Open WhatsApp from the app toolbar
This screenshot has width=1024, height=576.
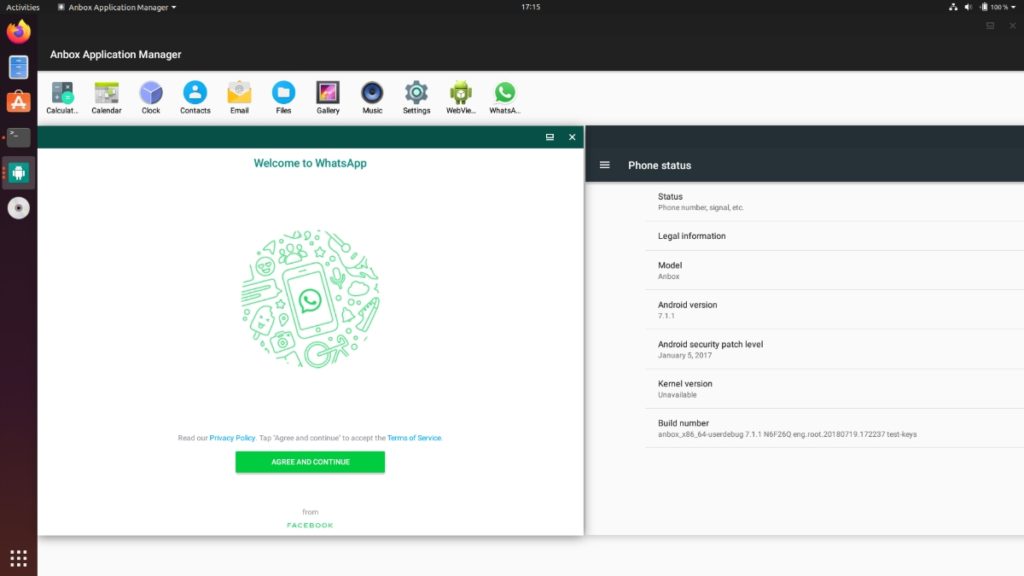pos(503,95)
